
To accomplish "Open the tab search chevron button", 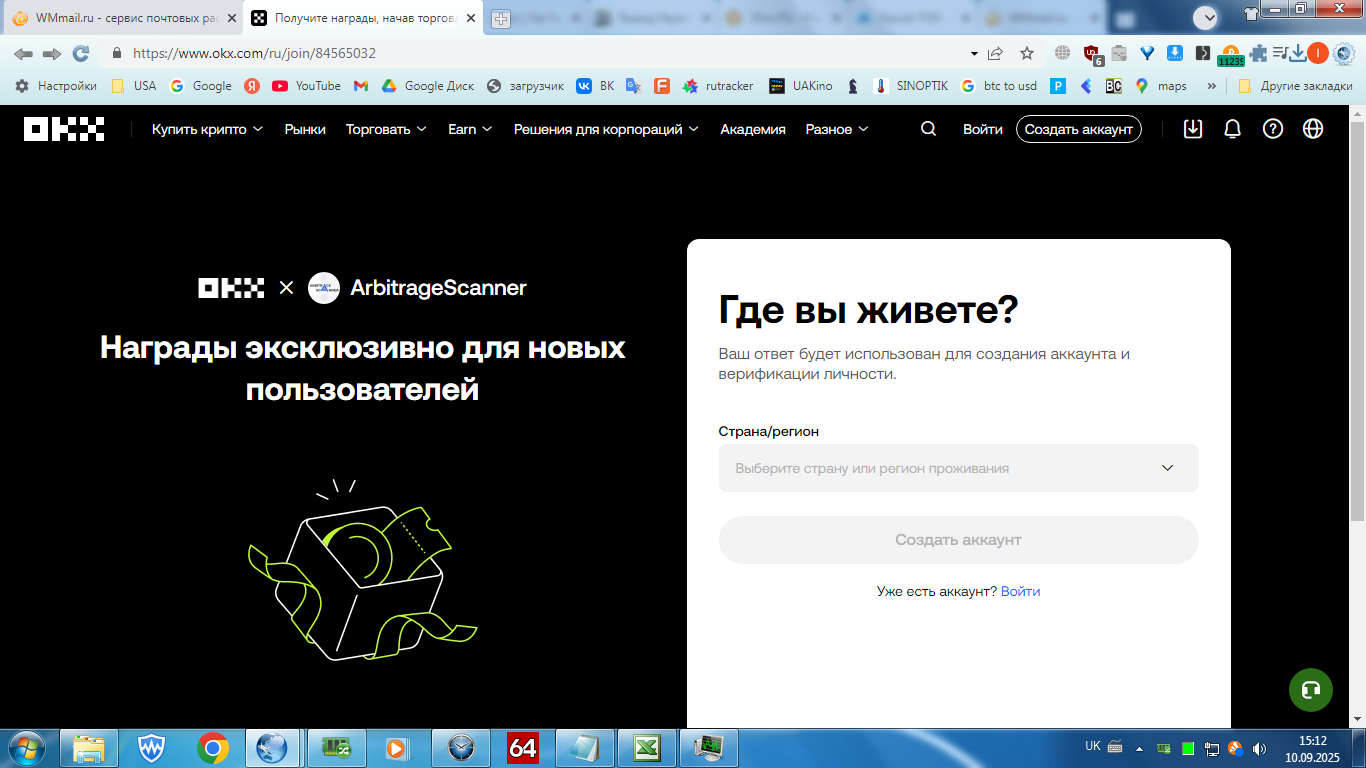I will [1206, 17].
